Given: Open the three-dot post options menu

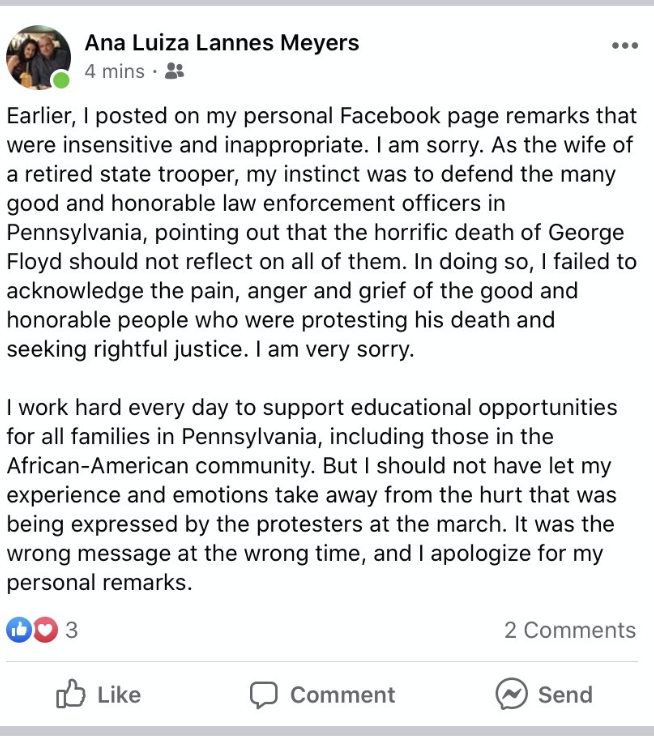Looking at the screenshot, I should coord(625,46).
